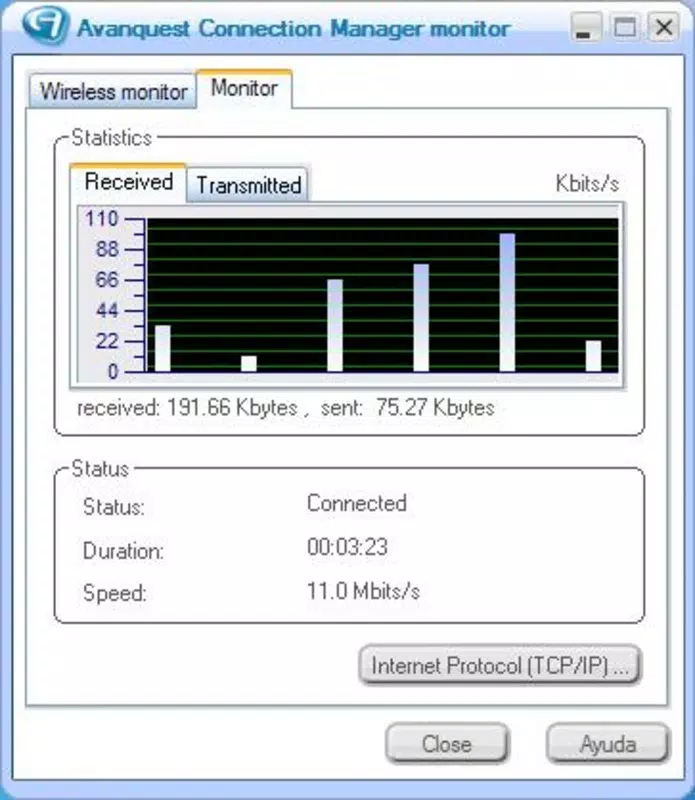Open the Received statistics tab
This screenshot has height=800, width=695.
pos(128,182)
